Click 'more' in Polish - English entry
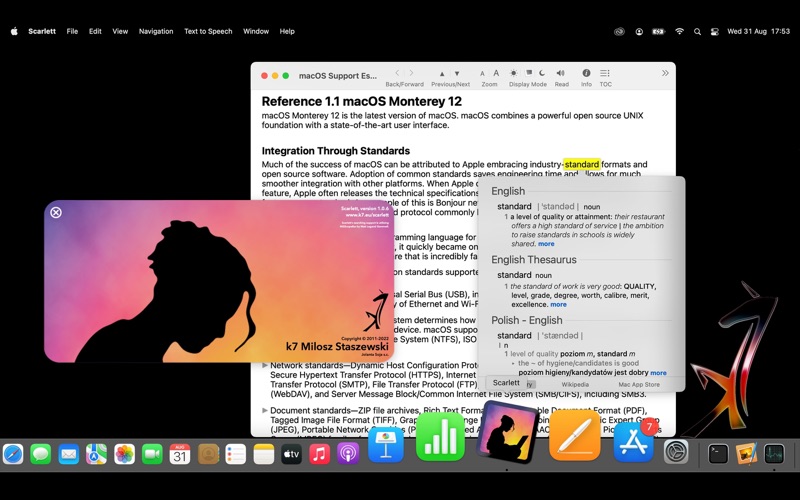The image size is (800, 500). [658, 373]
